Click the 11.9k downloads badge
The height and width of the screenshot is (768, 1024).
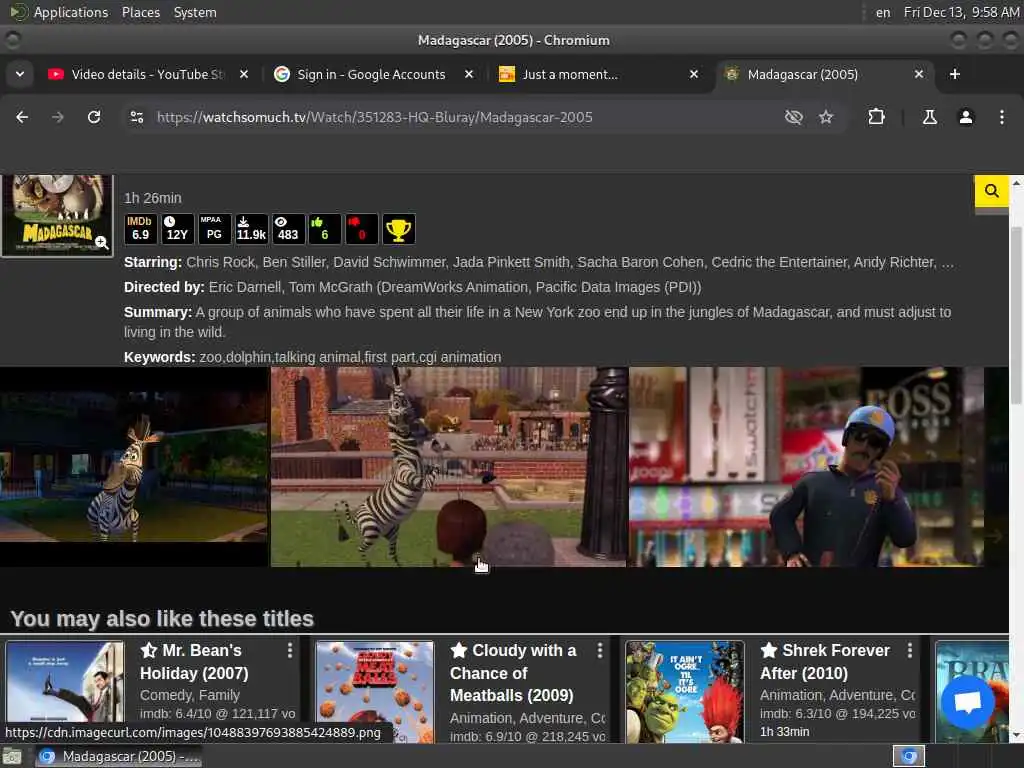(251, 229)
